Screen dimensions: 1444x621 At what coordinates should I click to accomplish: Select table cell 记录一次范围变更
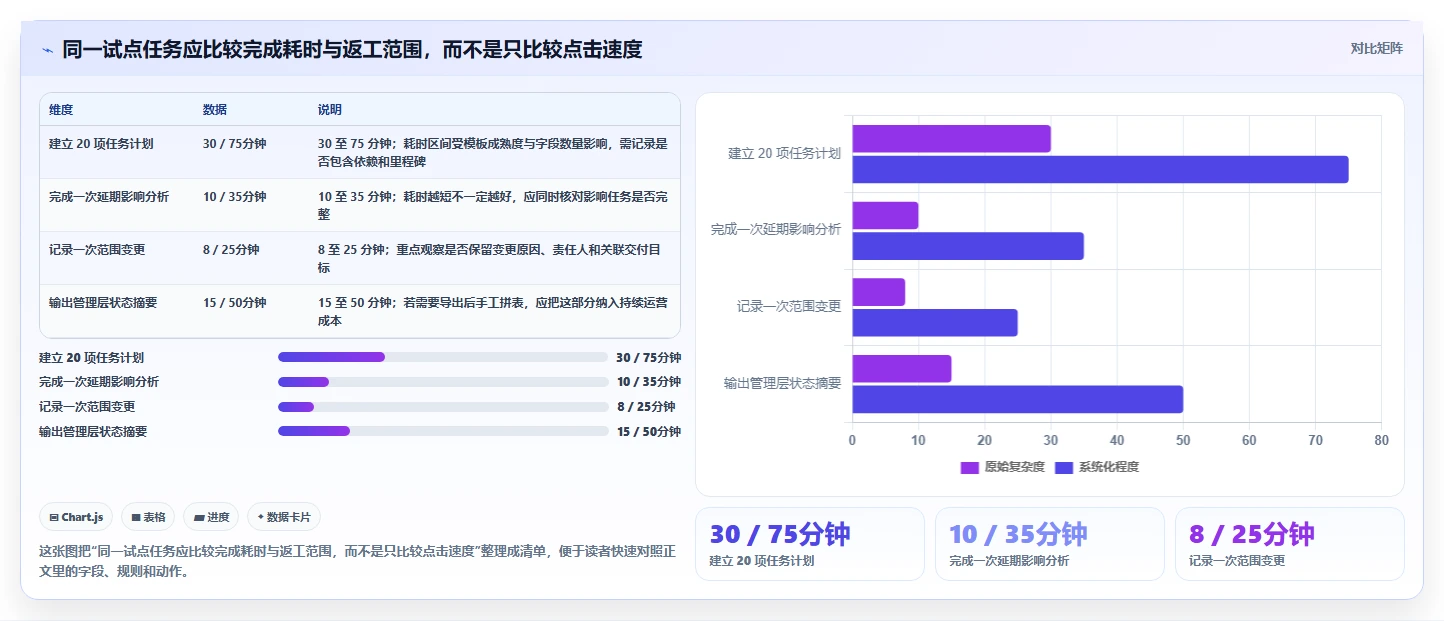(97, 250)
